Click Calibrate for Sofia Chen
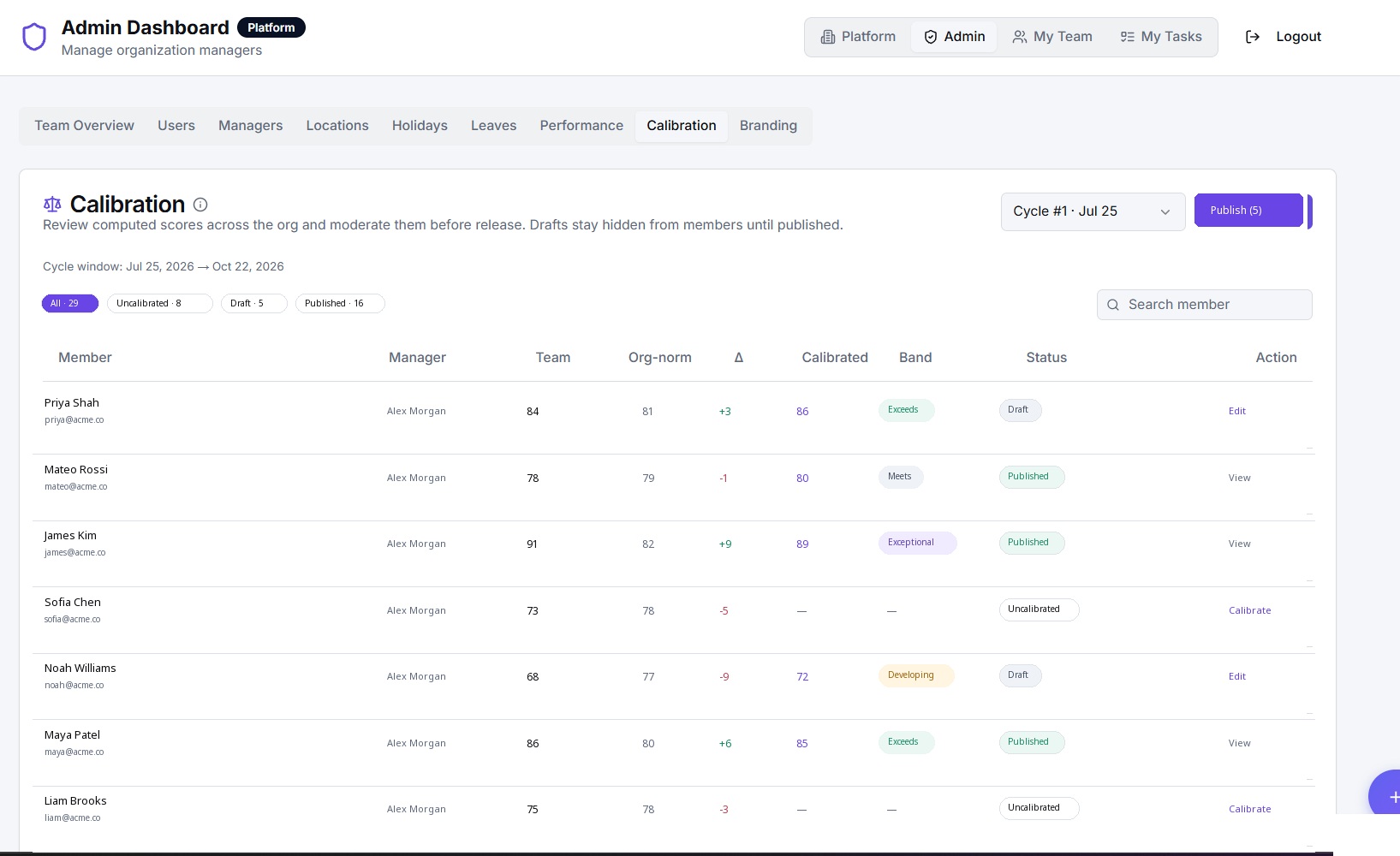The image size is (1400, 856). (x=1249, y=610)
